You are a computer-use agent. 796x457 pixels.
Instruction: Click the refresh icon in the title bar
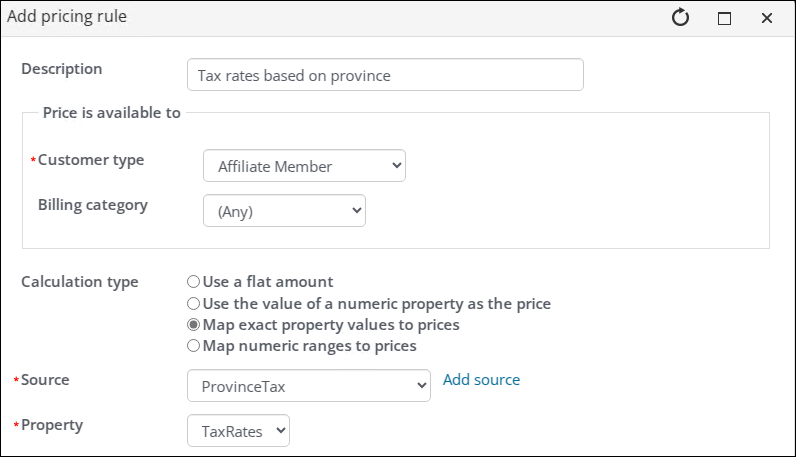tap(681, 18)
